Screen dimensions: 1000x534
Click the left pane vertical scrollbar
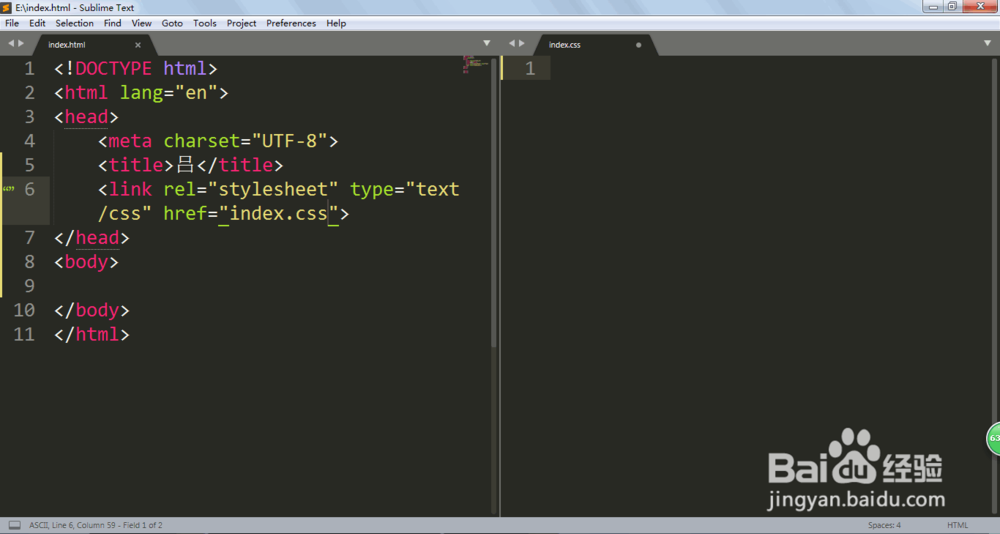coord(494,203)
